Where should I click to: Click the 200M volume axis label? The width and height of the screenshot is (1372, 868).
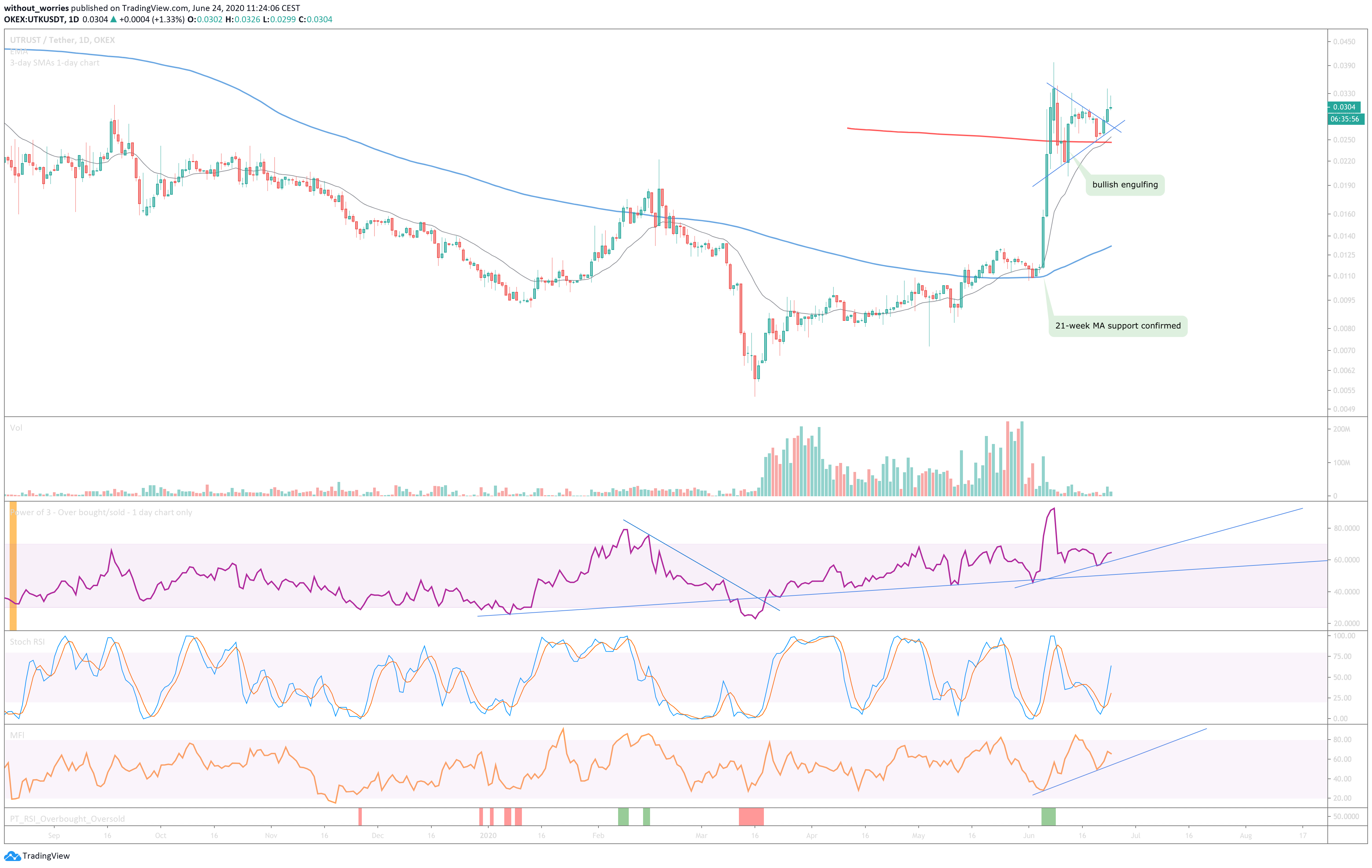[x=1341, y=429]
